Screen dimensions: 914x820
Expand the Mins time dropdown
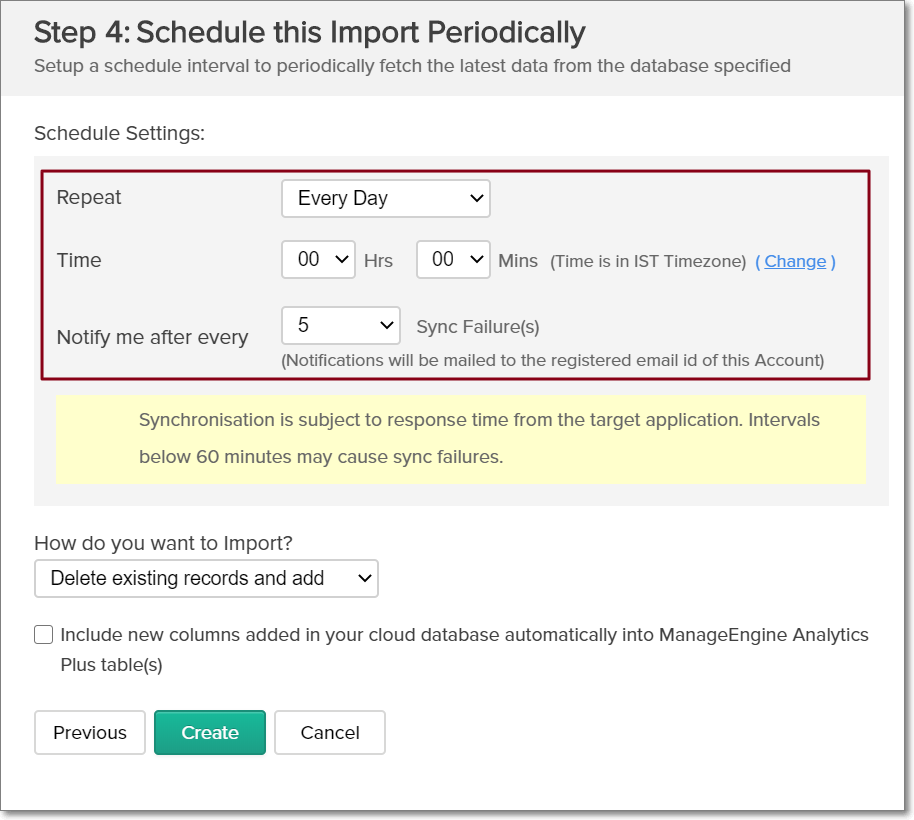(x=452, y=260)
